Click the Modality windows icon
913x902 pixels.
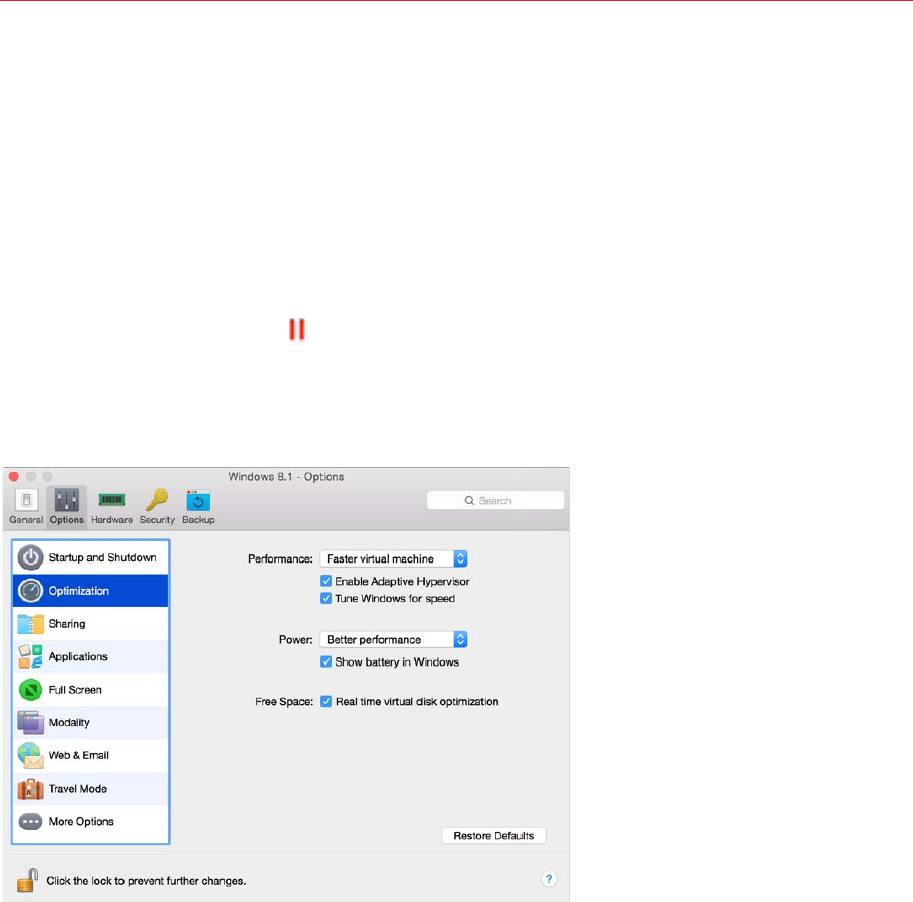pyautogui.click(x=30, y=723)
